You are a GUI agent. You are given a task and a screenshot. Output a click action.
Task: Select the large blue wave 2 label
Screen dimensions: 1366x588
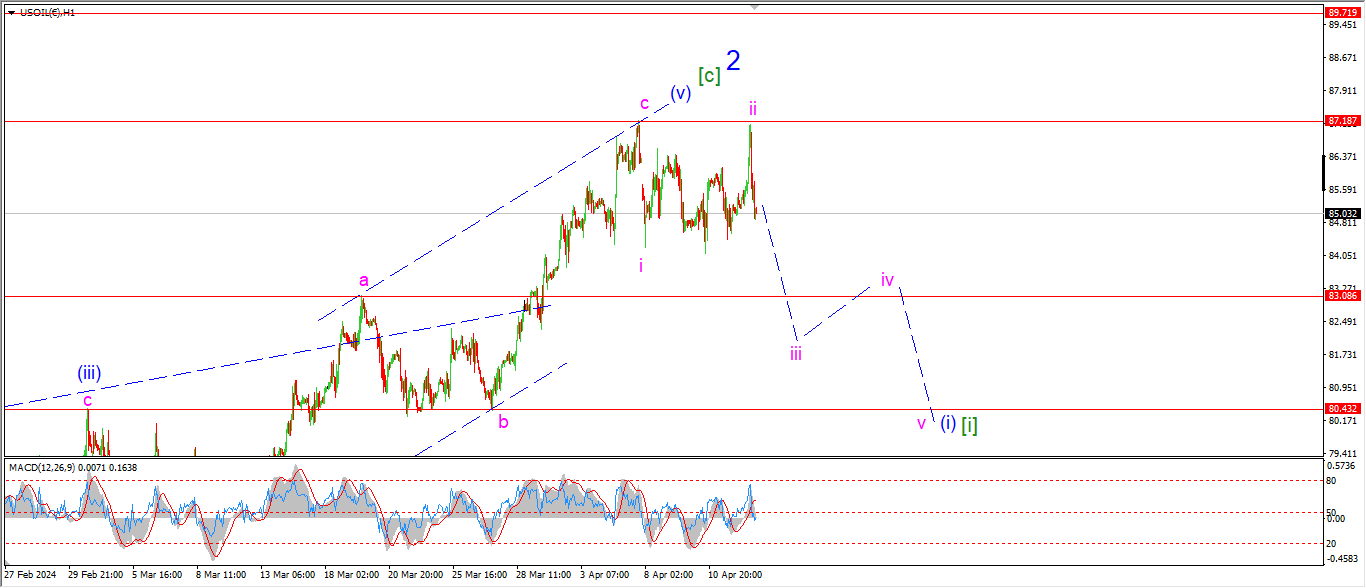[734, 61]
